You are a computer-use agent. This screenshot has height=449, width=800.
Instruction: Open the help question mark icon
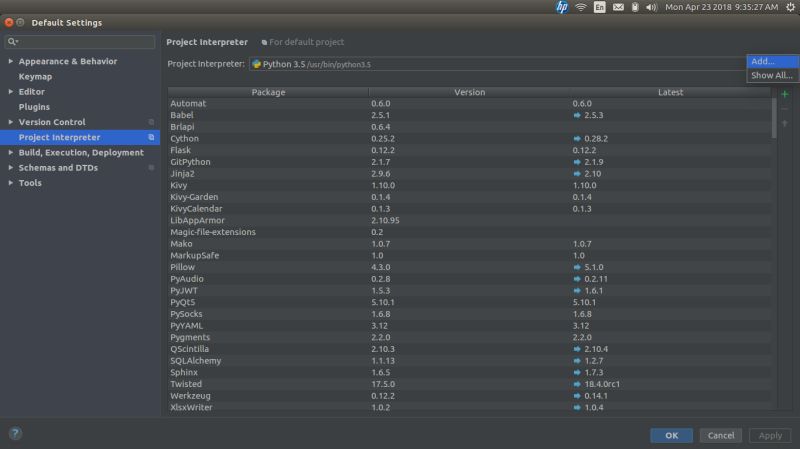tap(15, 433)
